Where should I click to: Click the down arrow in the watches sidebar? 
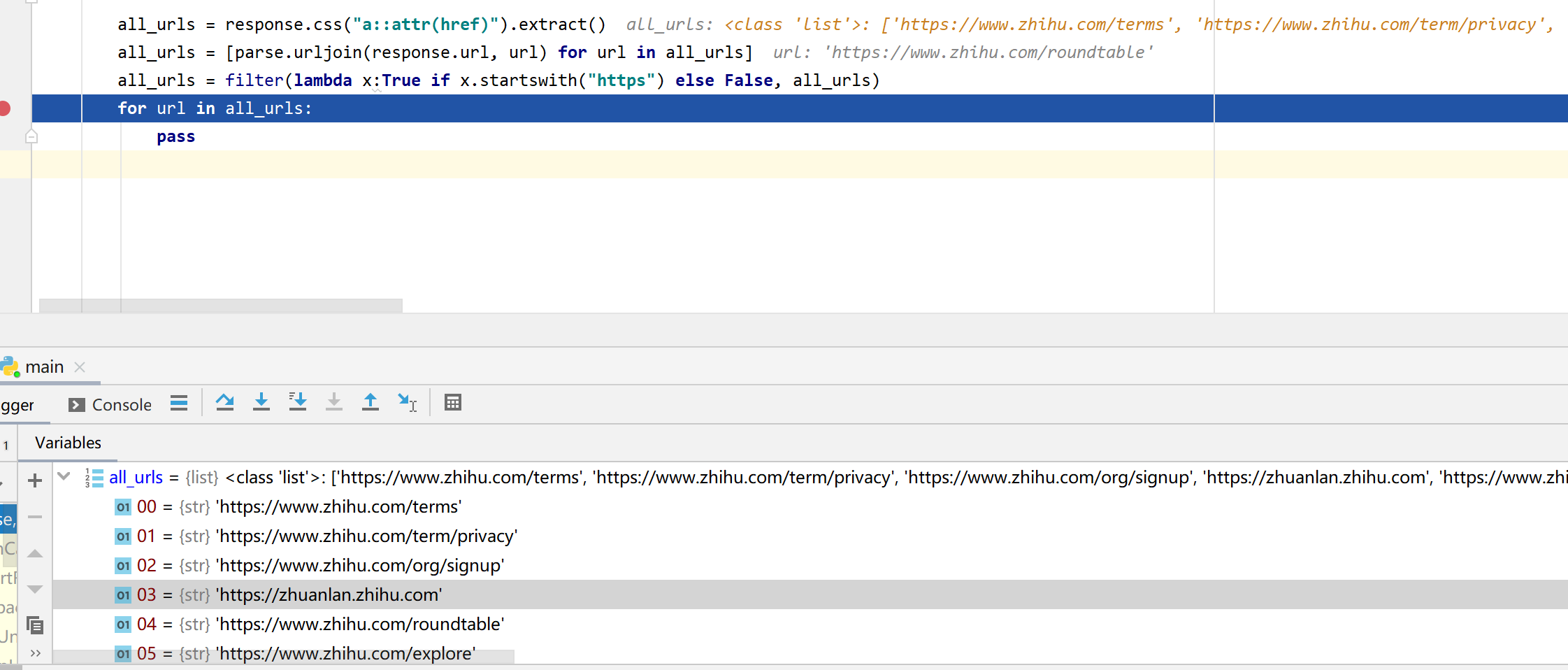pyautogui.click(x=35, y=589)
